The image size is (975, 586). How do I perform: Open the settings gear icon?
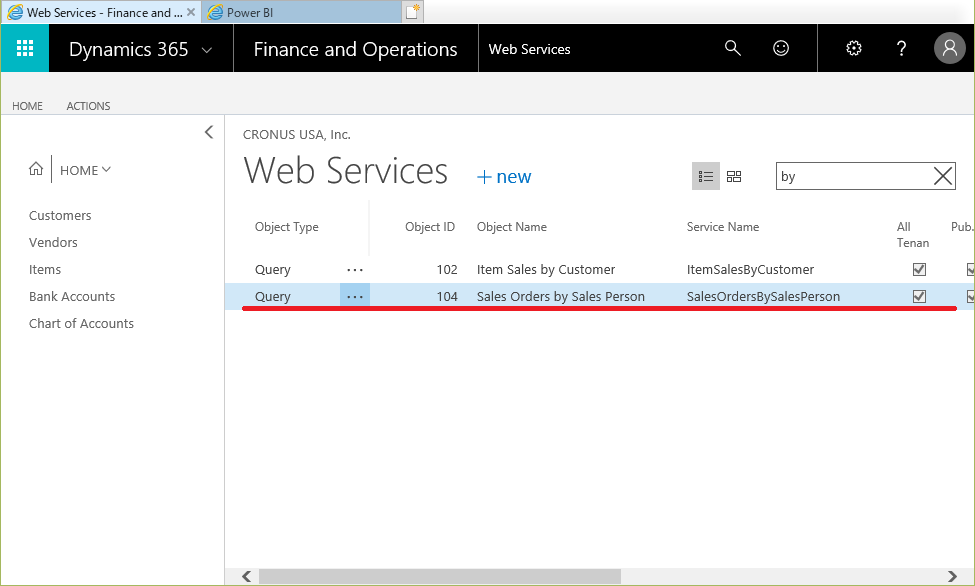pos(854,48)
